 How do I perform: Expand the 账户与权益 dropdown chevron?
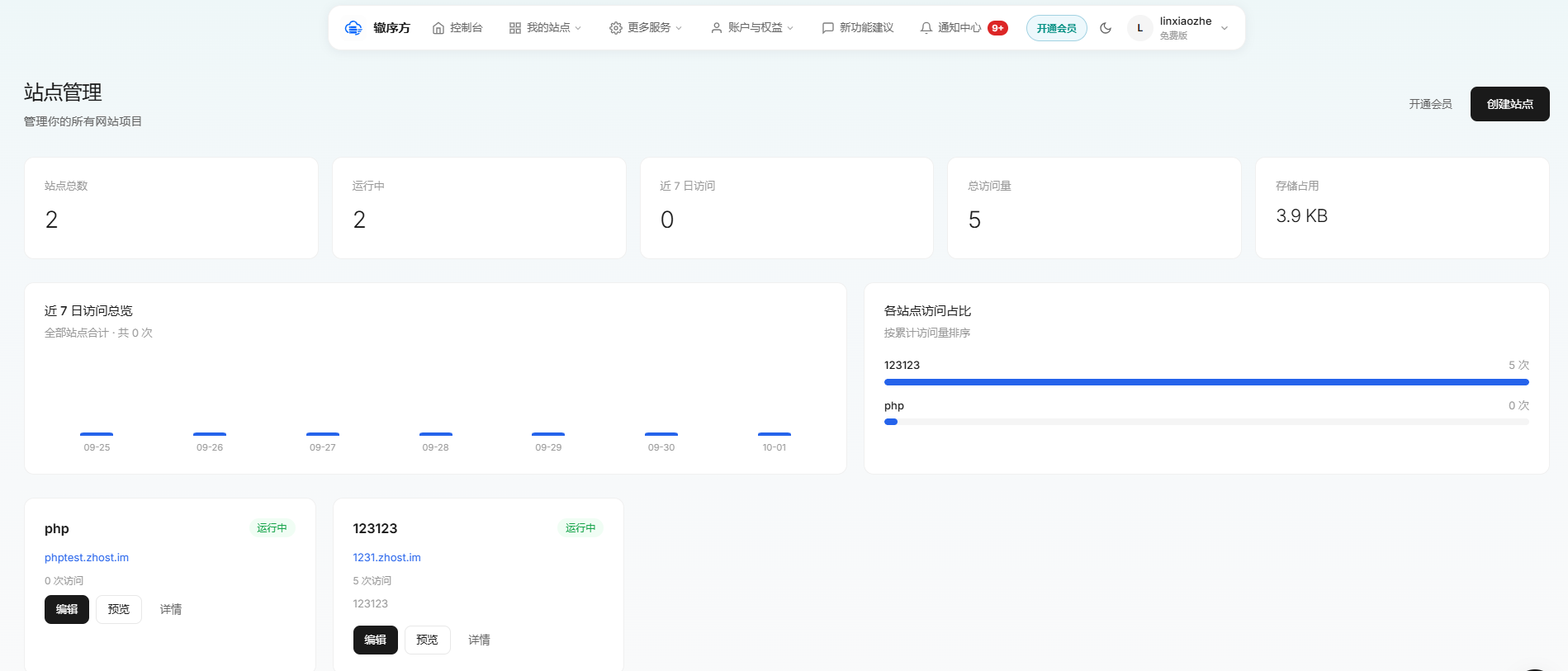click(790, 28)
